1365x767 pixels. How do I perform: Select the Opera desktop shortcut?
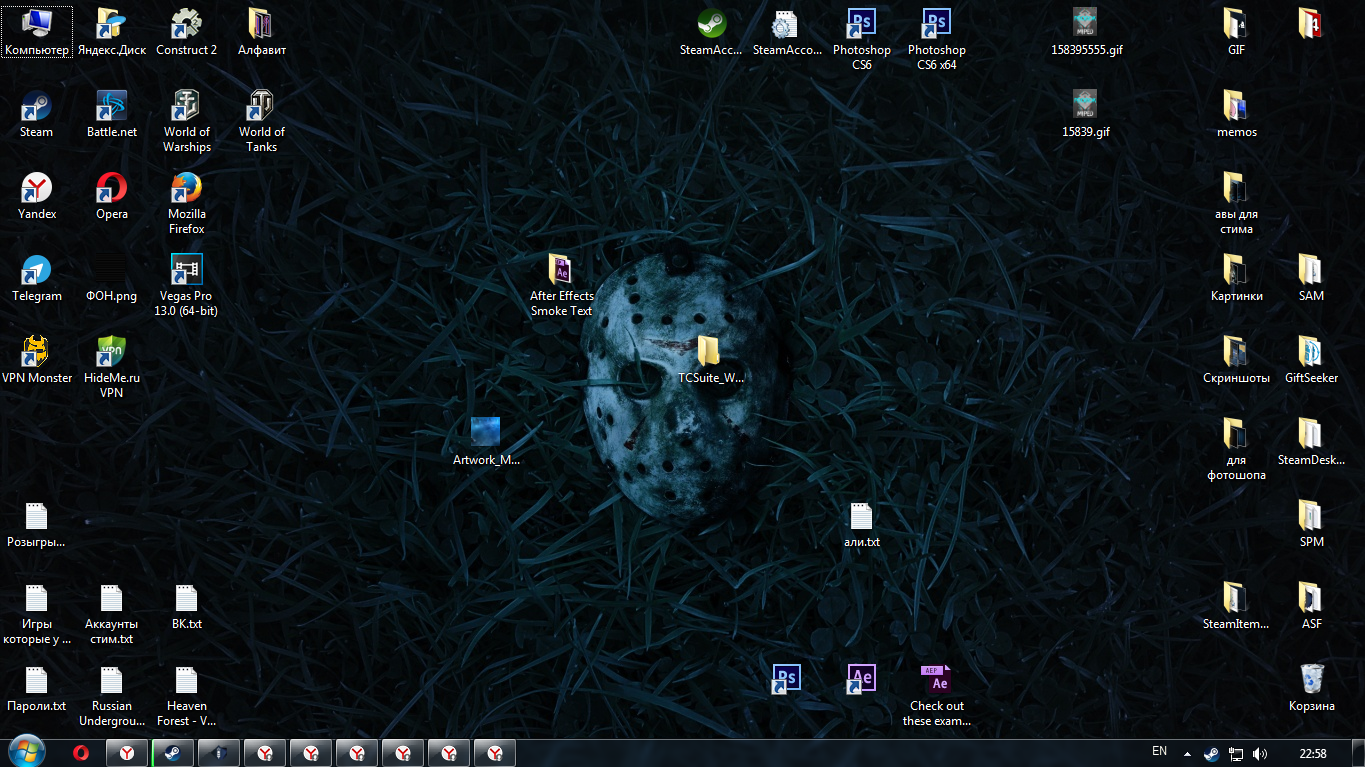112,196
